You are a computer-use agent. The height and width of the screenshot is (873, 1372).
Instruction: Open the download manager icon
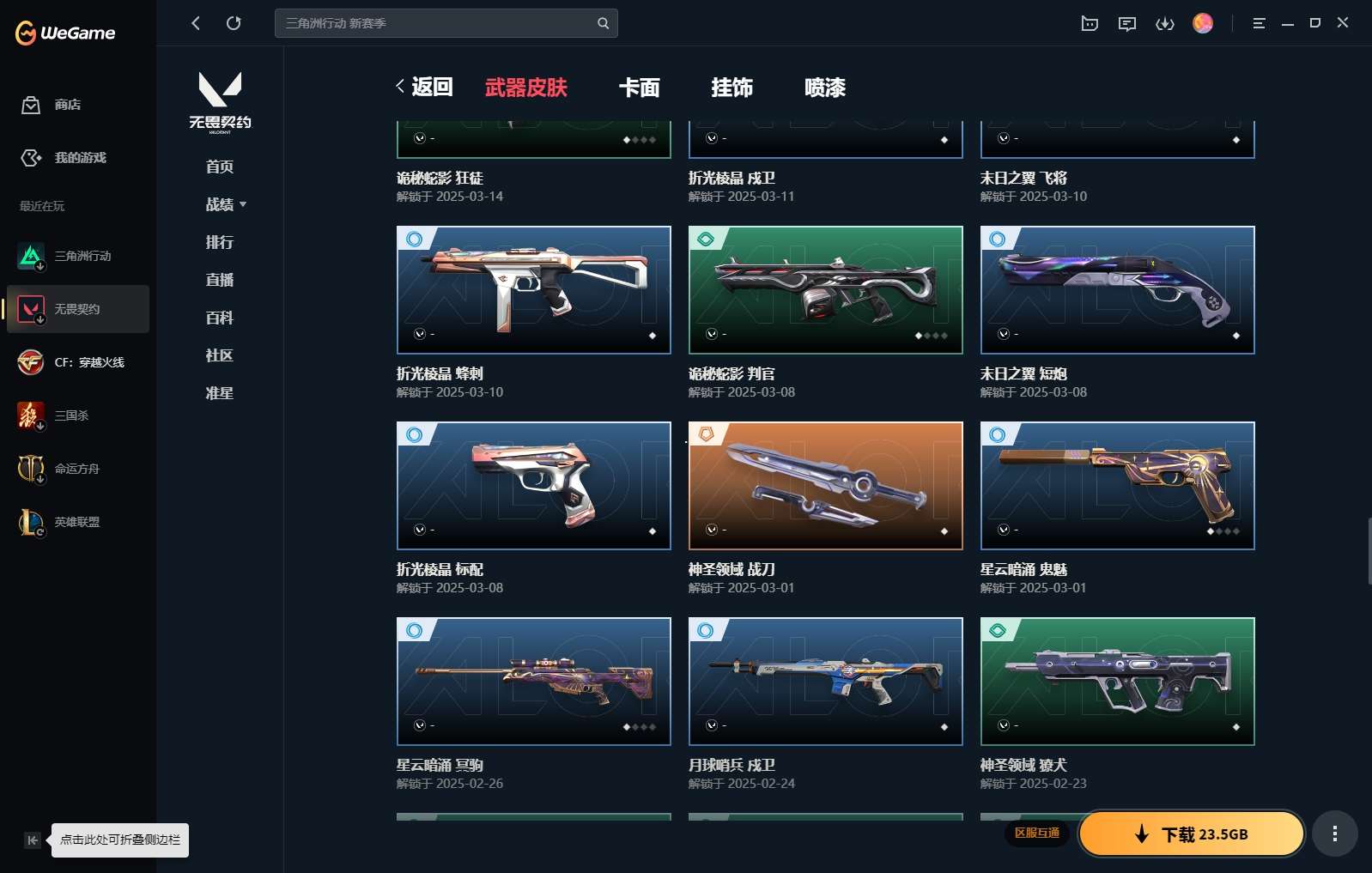coord(1165,23)
